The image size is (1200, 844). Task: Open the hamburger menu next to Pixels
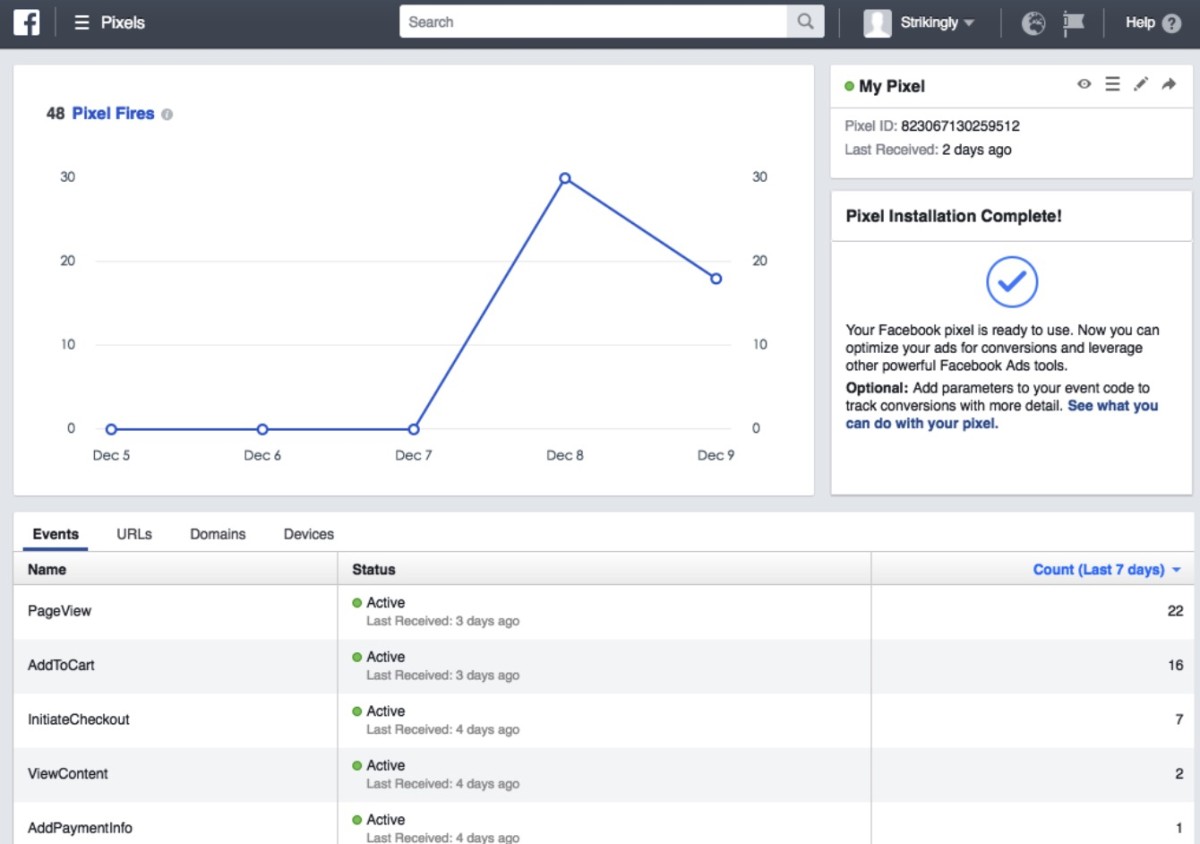pos(82,22)
